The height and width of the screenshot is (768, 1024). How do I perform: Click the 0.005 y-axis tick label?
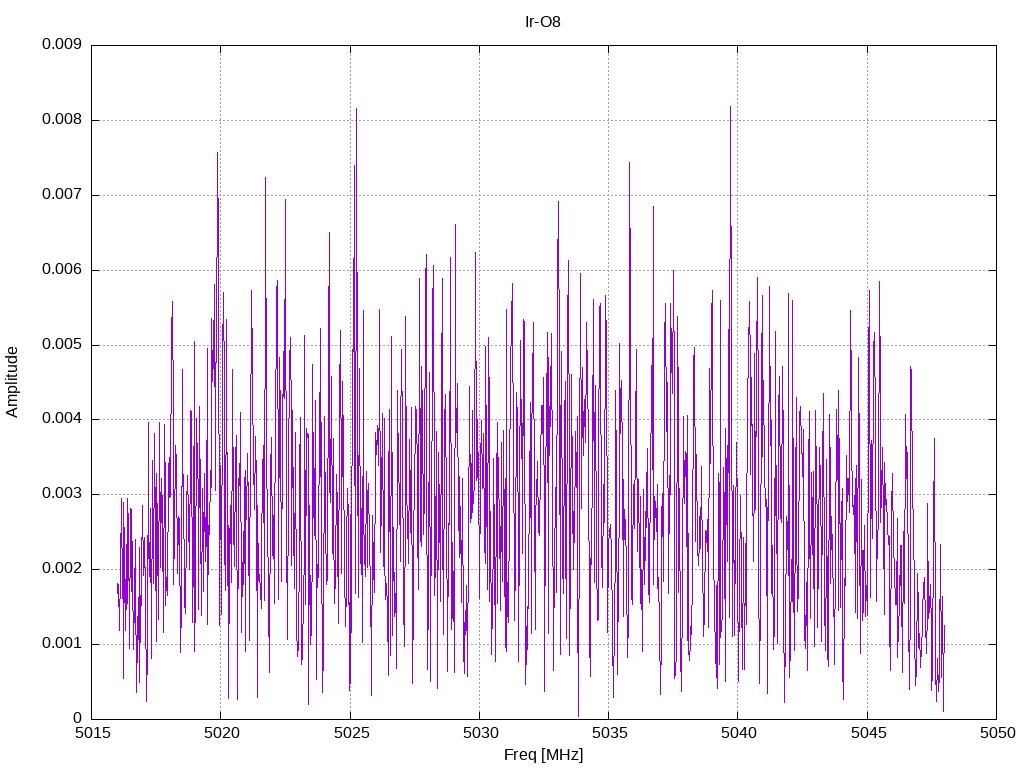(x=62, y=344)
